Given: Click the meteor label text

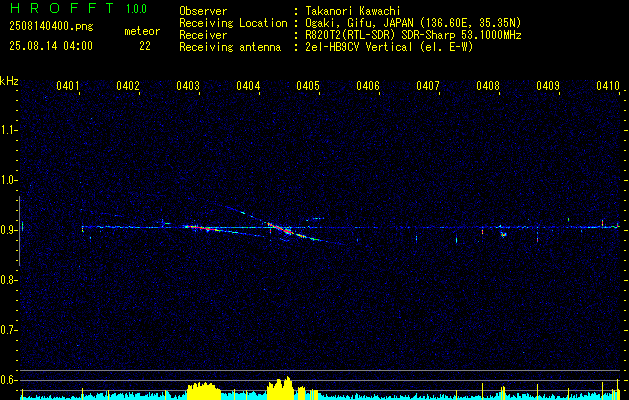Looking at the screenshot, I should click(x=142, y=31).
